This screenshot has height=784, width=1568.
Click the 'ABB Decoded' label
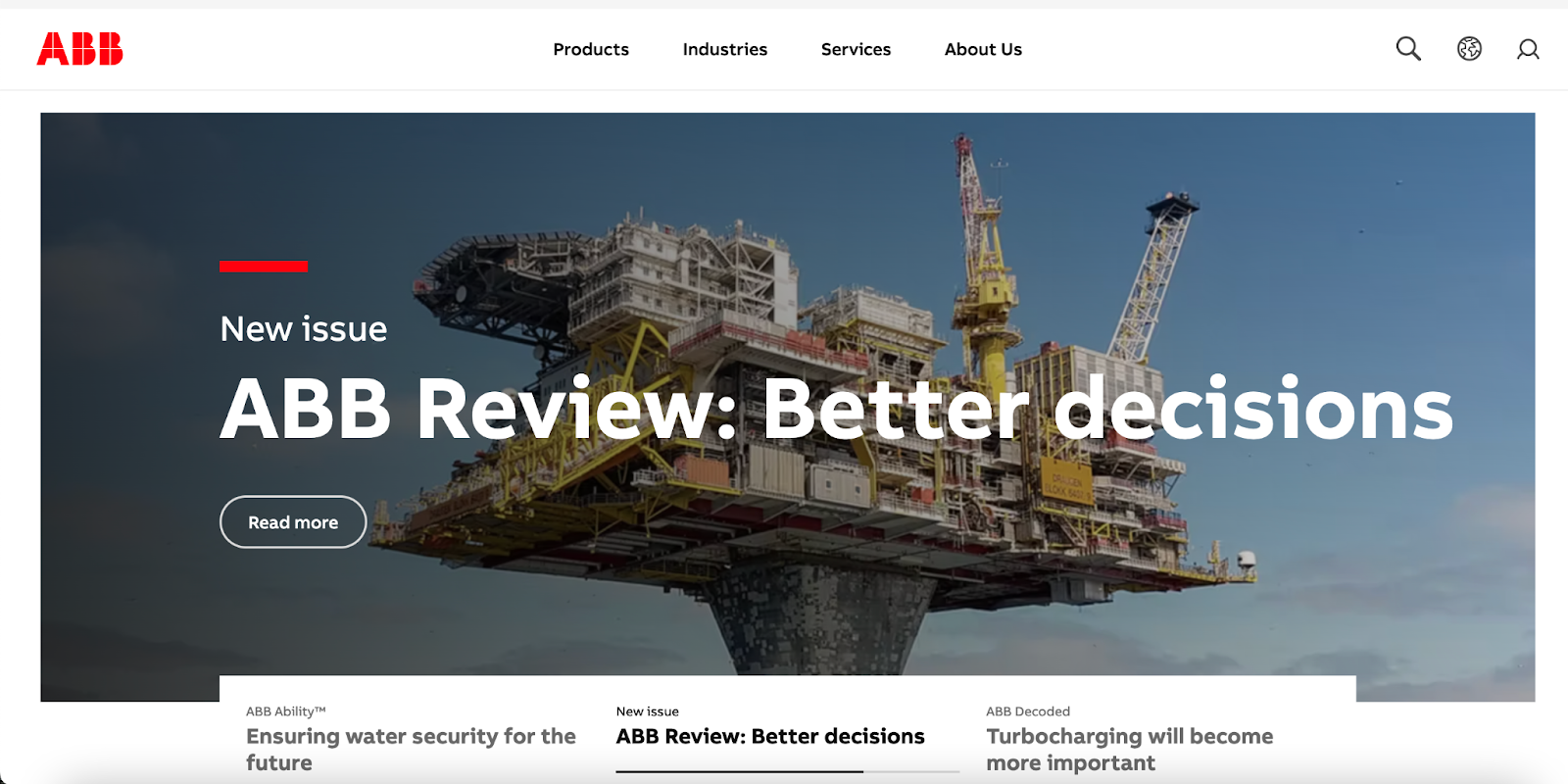pos(1028,711)
